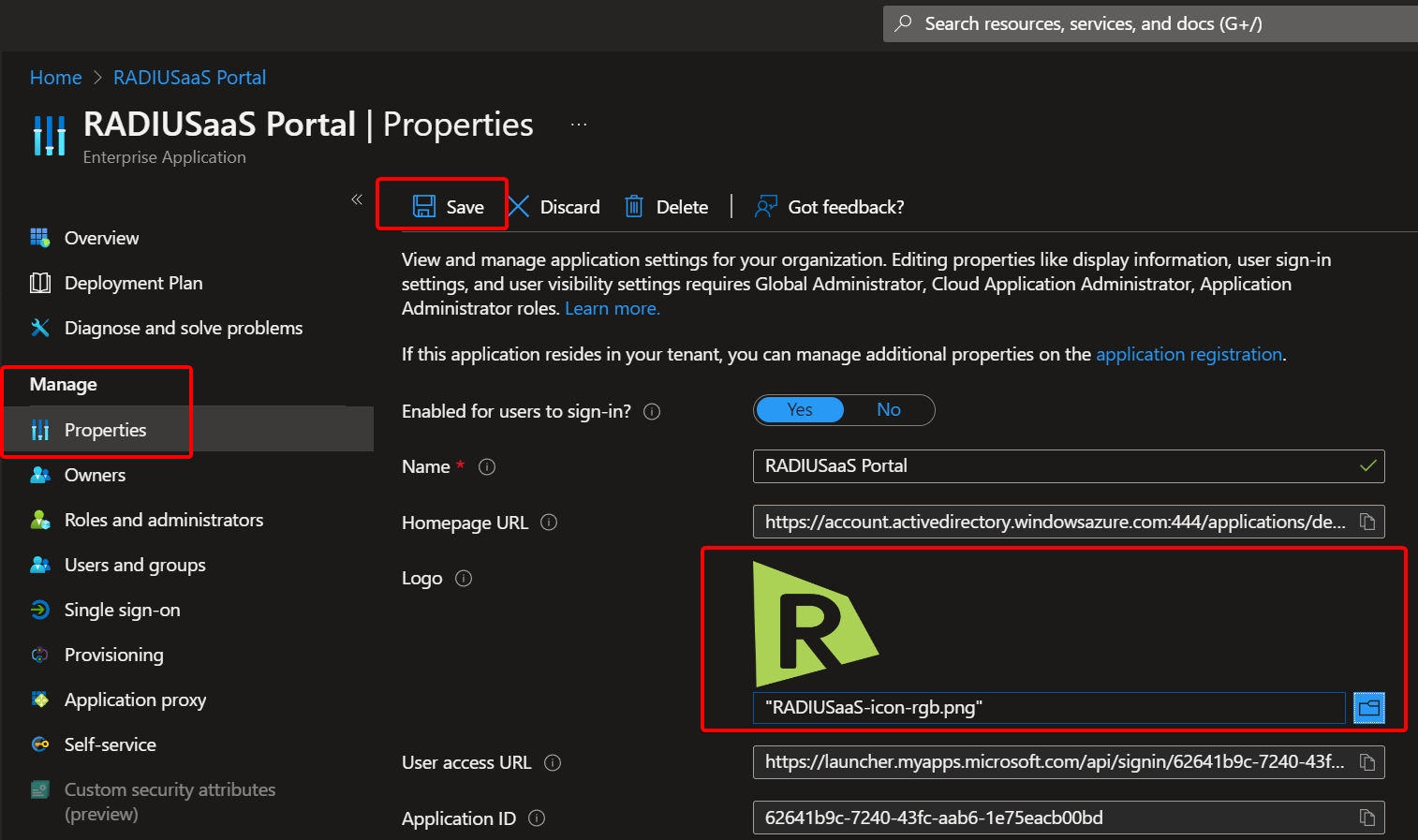Image resolution: width=1418 pixels, height=840 pixels.
Task: Click the Save toolbar icon
Action: [x=424, y=207]
